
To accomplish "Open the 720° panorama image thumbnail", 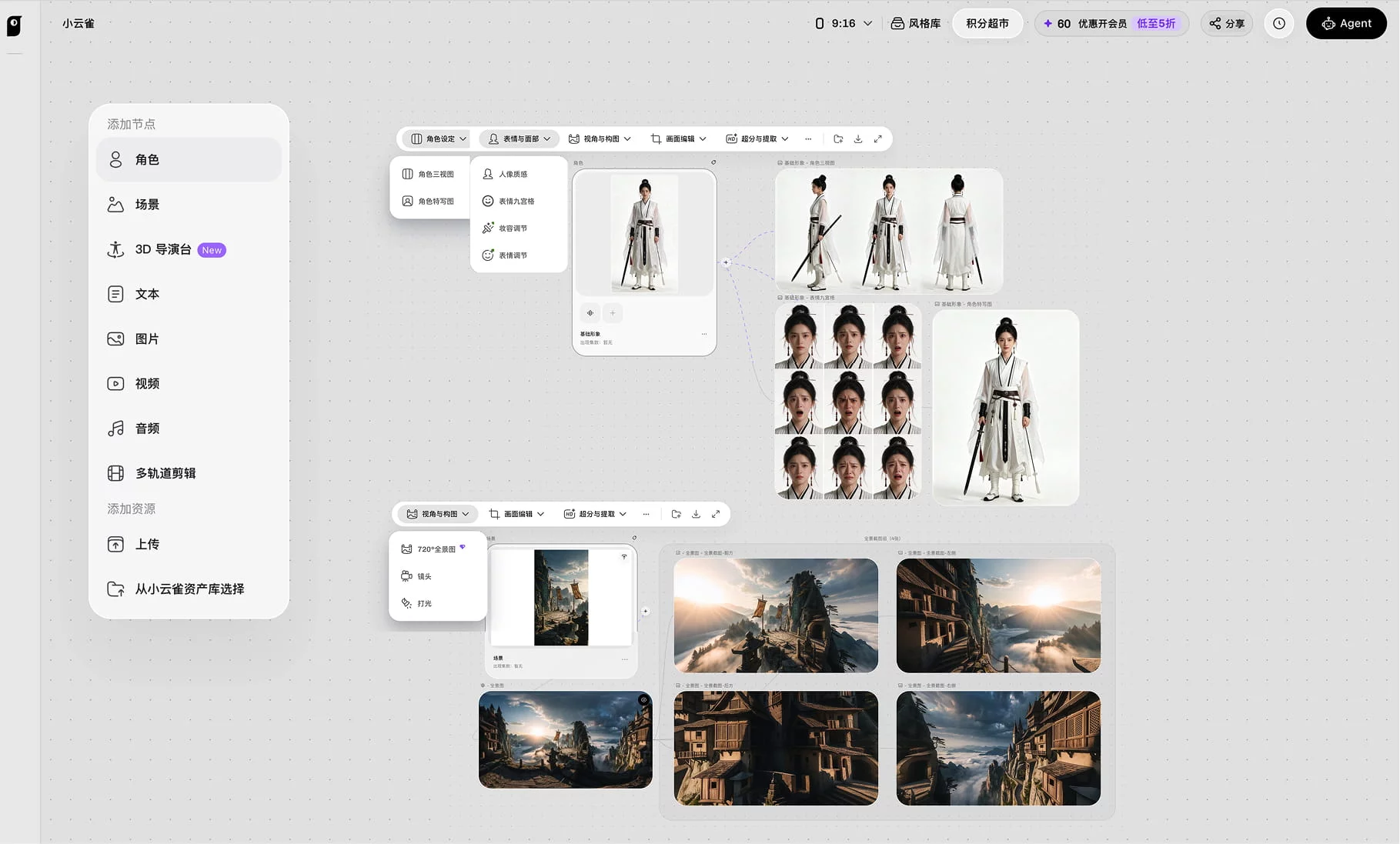I will pyautogui.click(x=566, y=739).
